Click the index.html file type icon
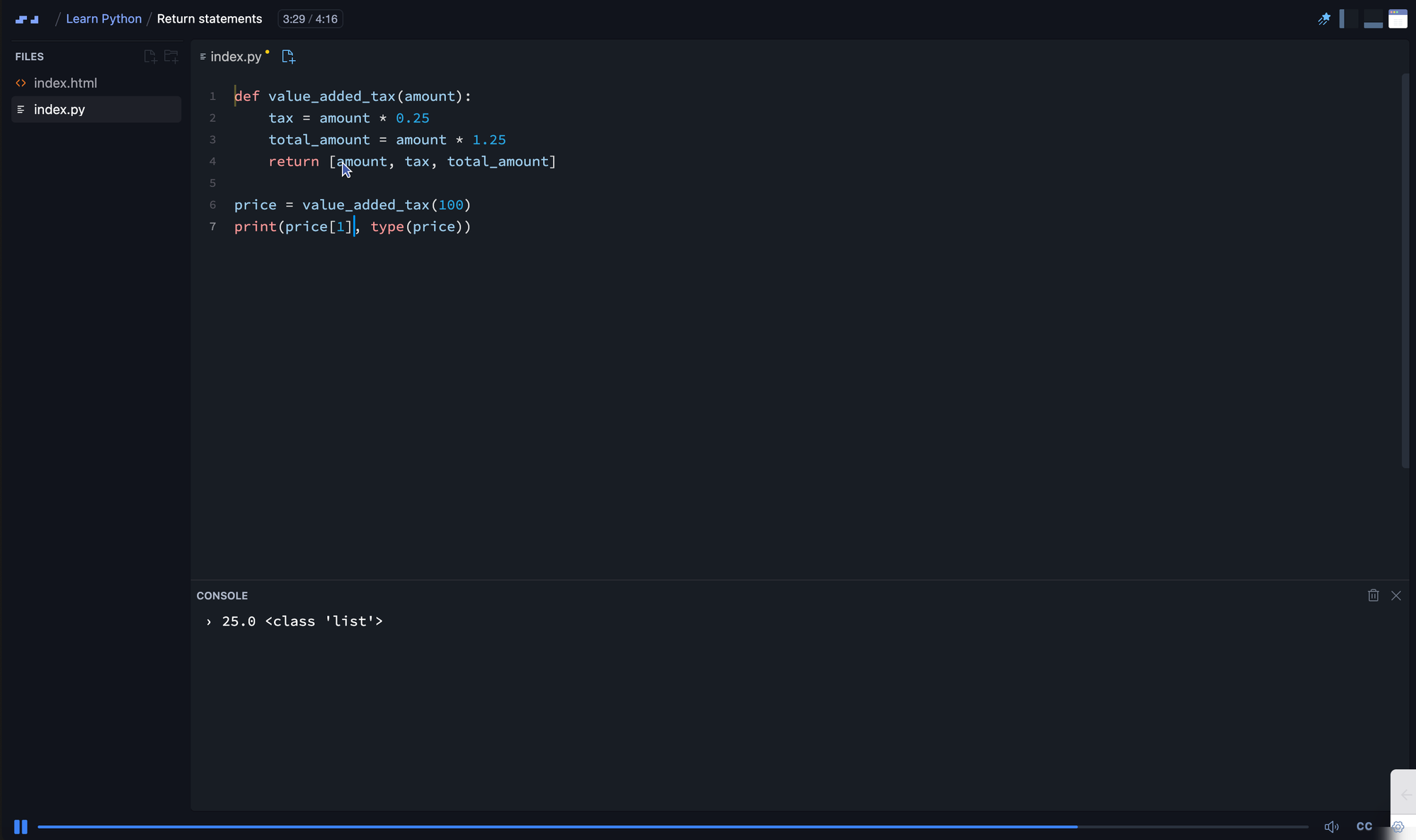This screenshot has height=840, width=1416. 21,83
